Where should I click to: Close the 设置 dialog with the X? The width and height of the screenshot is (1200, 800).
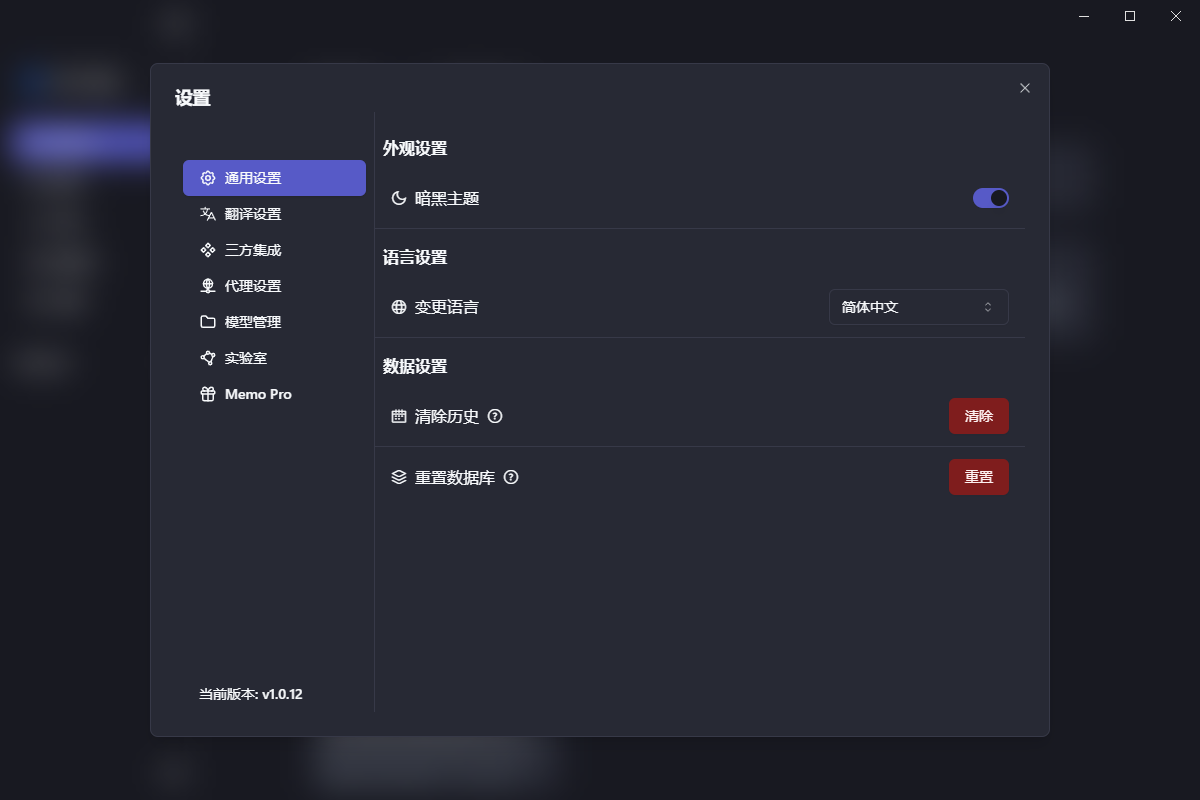point(1024,88)
